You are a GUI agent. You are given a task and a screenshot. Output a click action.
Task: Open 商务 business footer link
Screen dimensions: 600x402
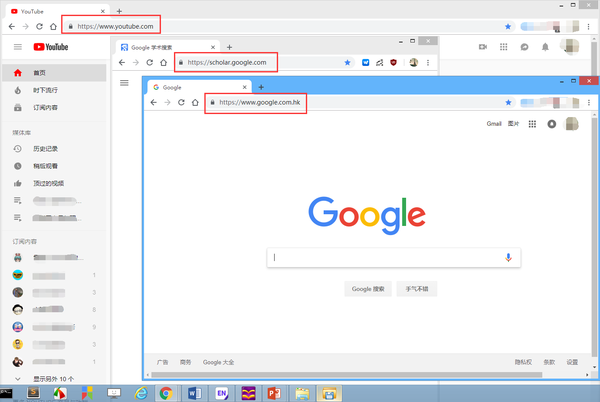[x=186, y=362]
